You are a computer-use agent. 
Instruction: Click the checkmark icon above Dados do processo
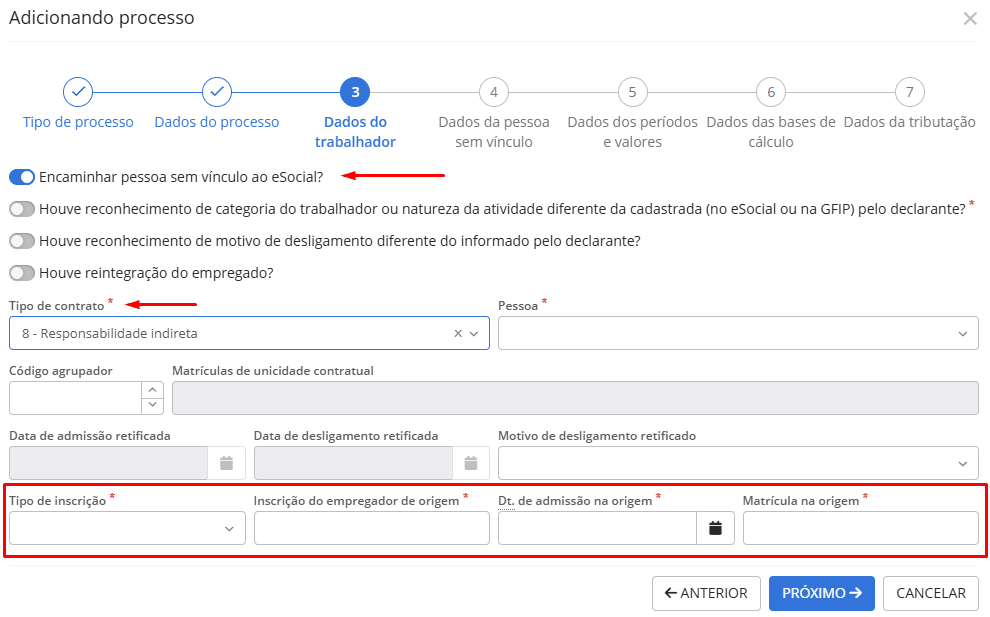click(x=217, y=91)
